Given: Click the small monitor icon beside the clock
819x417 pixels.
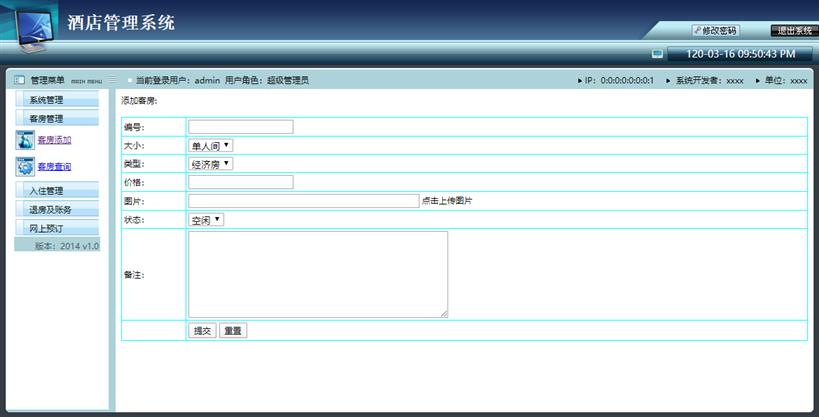Looking at the screenshot, I should tap(657, 54).
